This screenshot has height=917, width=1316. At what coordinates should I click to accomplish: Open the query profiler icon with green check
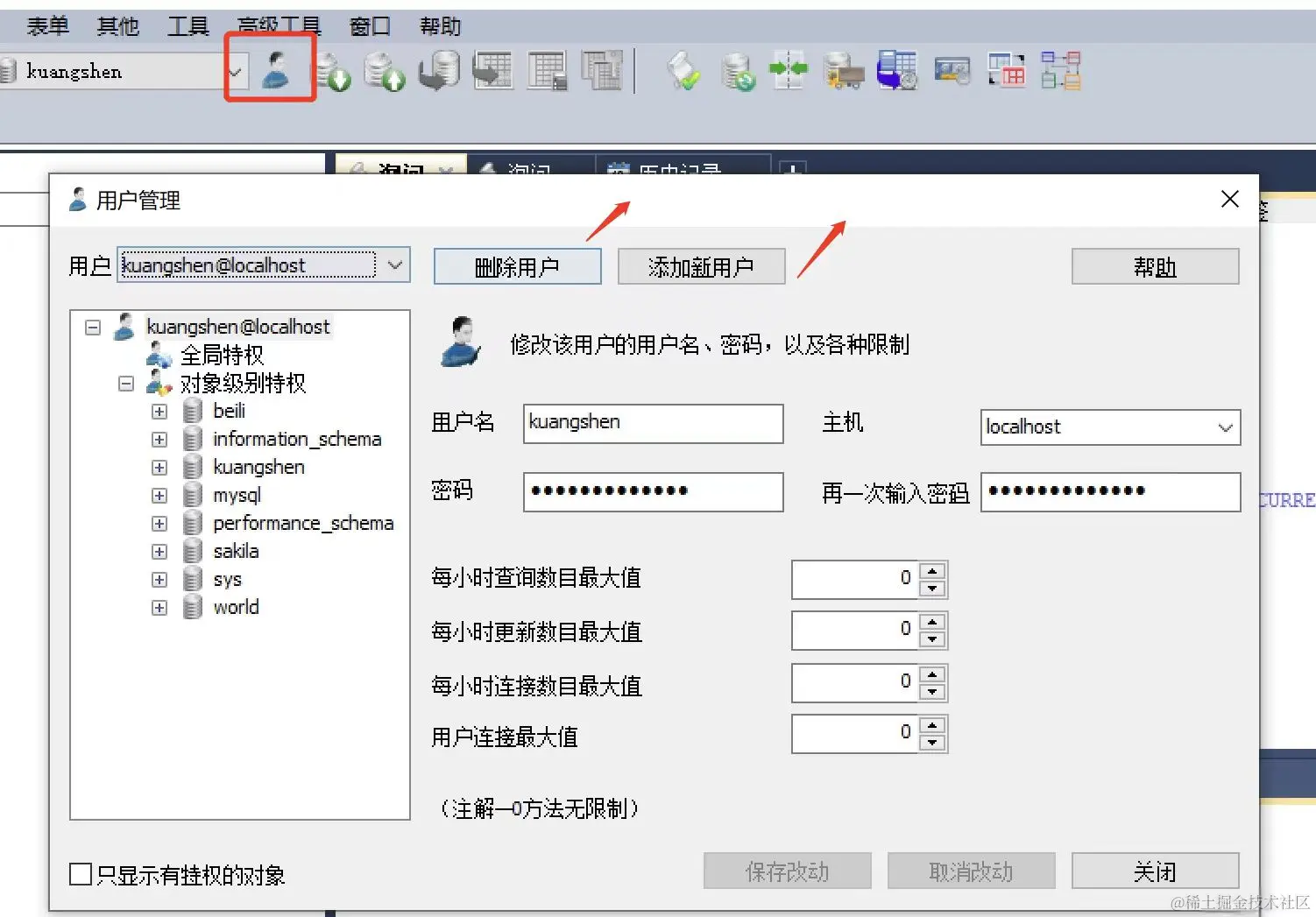click(x=683, y=72)
